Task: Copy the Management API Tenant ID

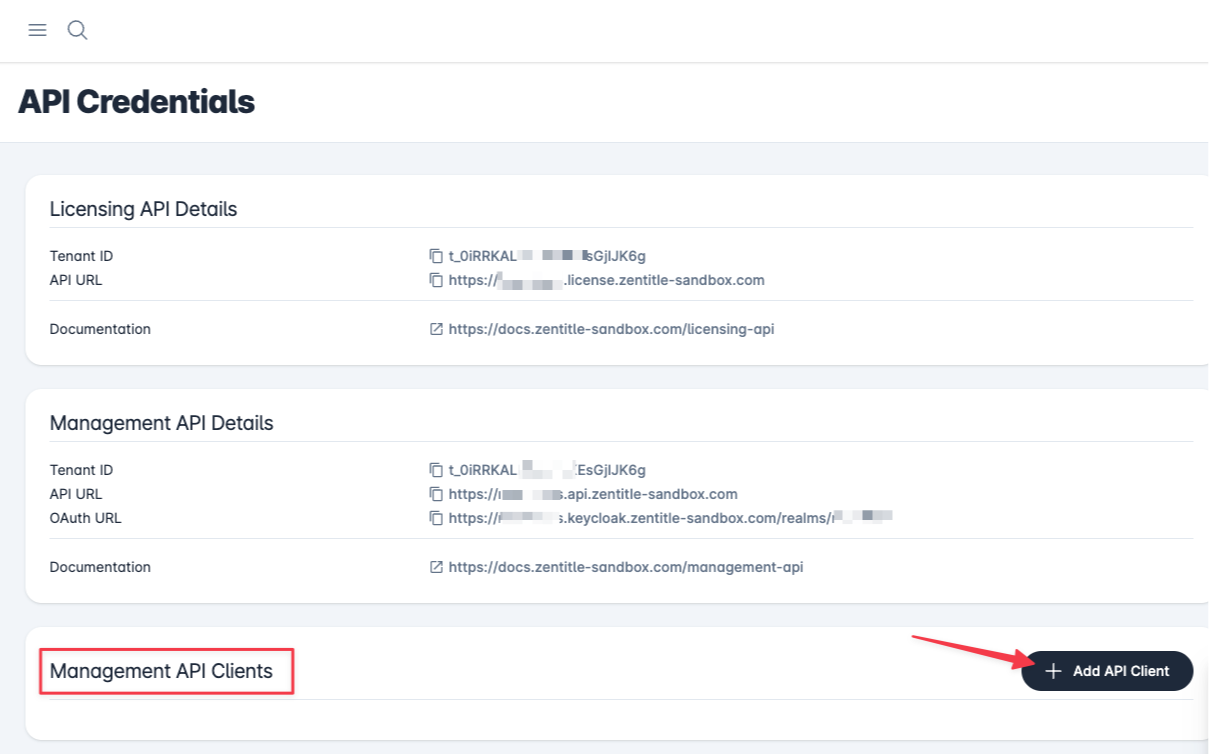Action: (436, 470)
